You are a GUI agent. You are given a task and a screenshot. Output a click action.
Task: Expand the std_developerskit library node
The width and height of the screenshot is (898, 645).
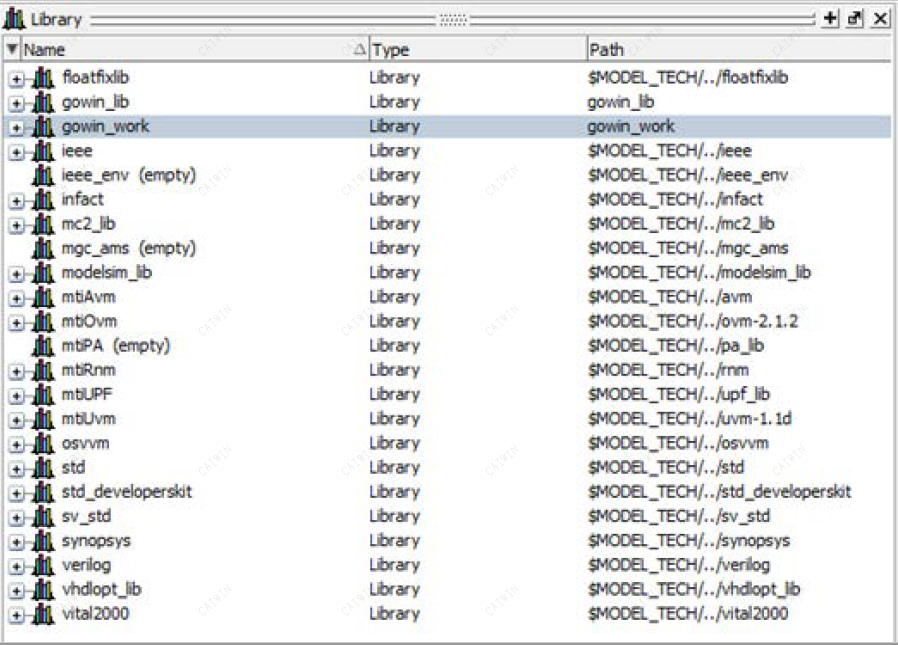click(16, 494)
